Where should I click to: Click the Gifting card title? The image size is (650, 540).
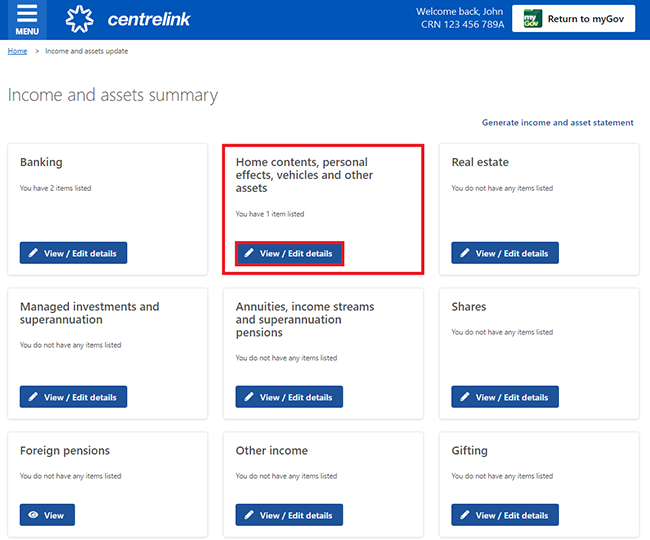coord(470,450)
